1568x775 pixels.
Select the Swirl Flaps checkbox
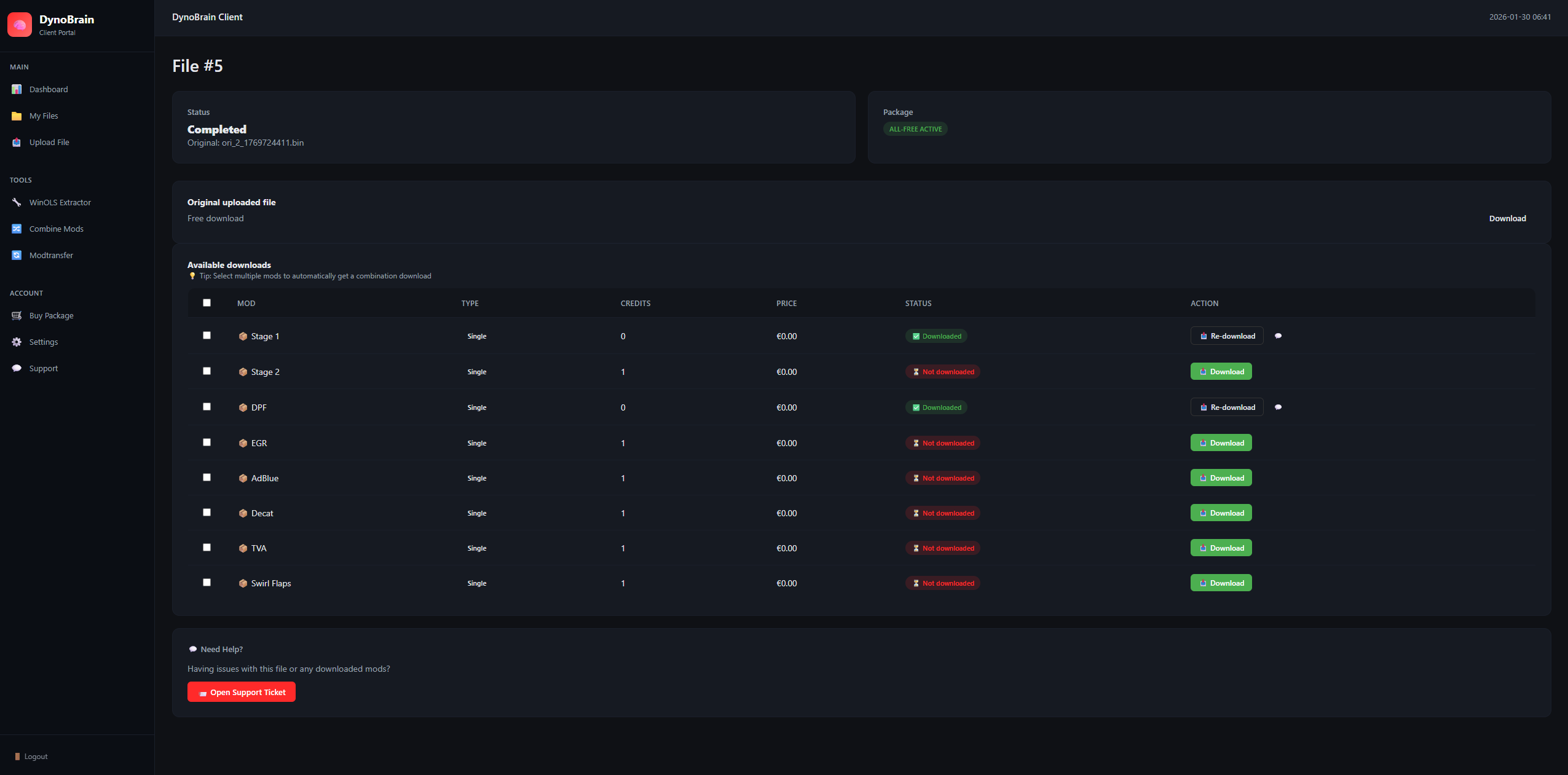point(207,582)
